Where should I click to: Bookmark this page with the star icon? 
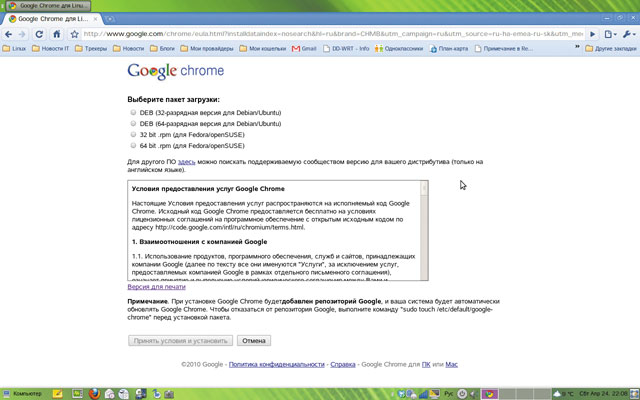point(74,34)
